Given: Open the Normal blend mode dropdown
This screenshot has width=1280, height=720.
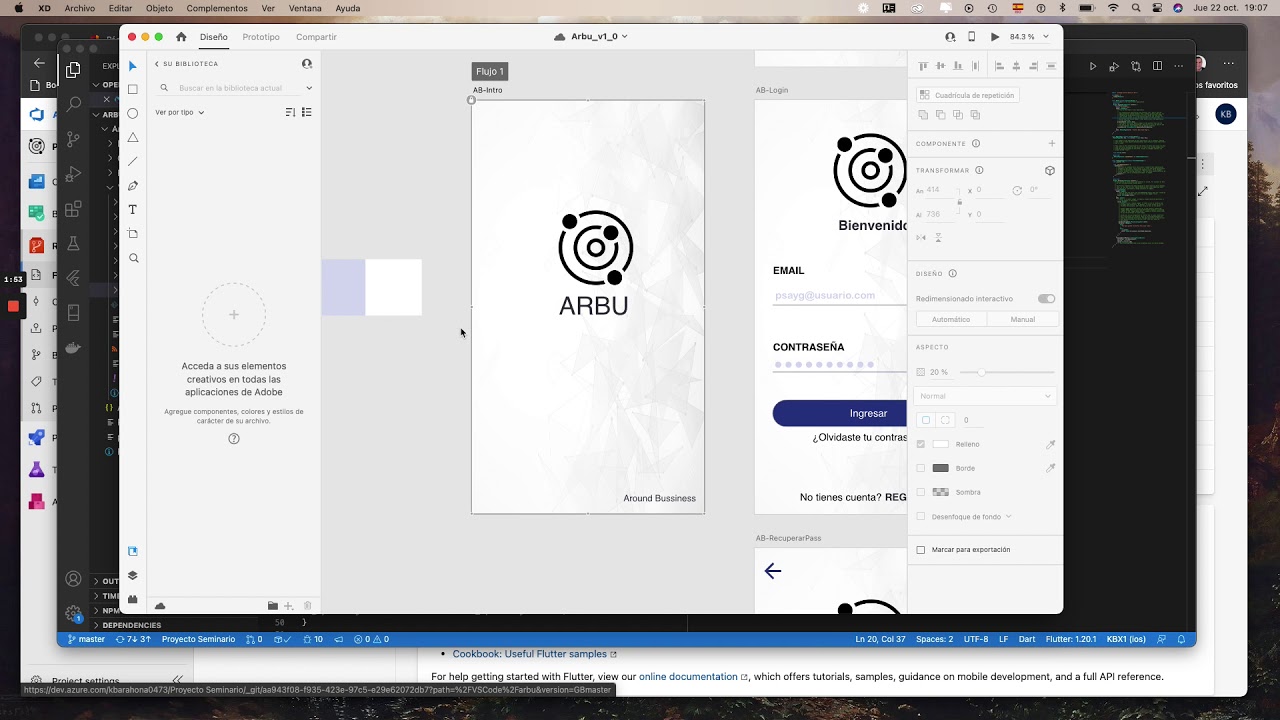Looking at the screenshot, I should [985, 396].
